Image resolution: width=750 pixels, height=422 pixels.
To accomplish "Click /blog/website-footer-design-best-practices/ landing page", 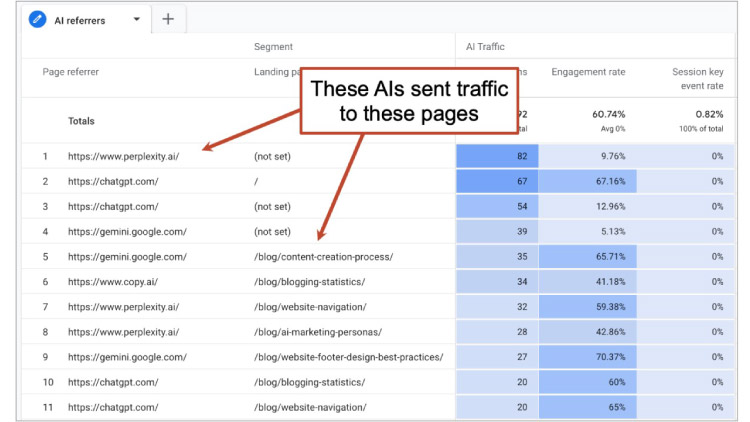I will [348, 357].
